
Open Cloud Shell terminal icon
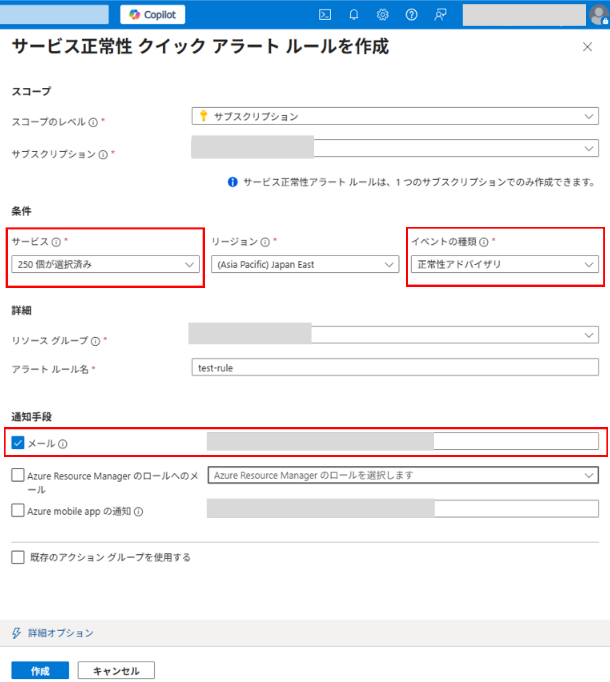(x=325, y=15)
